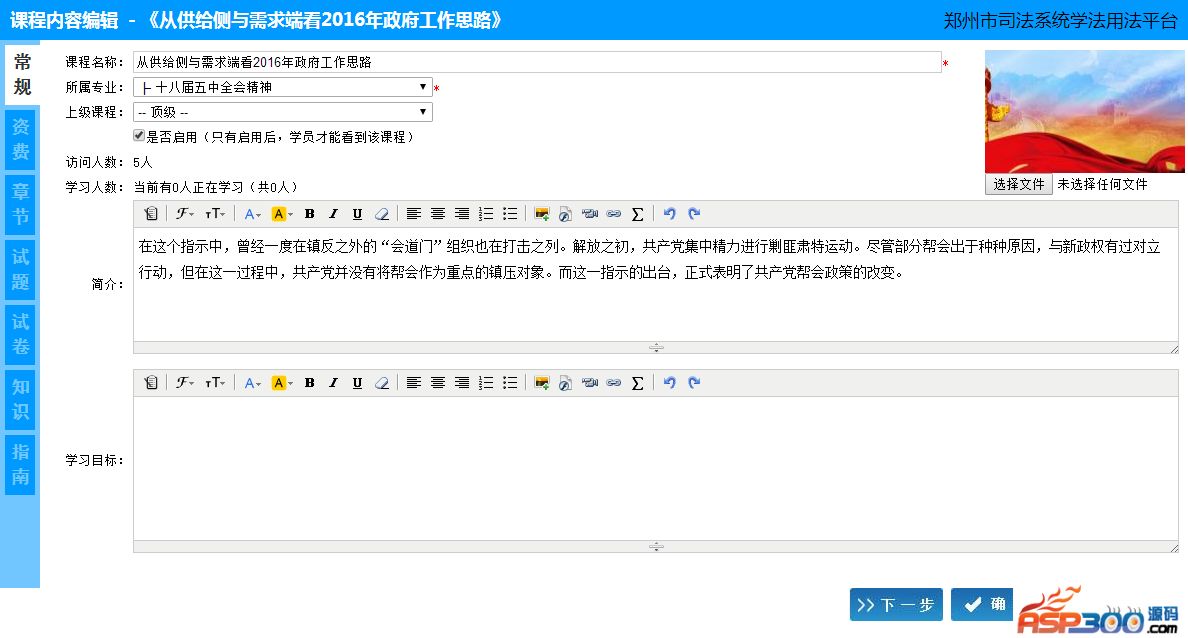
Task: Insert formula sigma in 学习目标 editor
Action: pyautogui.click(x=638, y=383)
